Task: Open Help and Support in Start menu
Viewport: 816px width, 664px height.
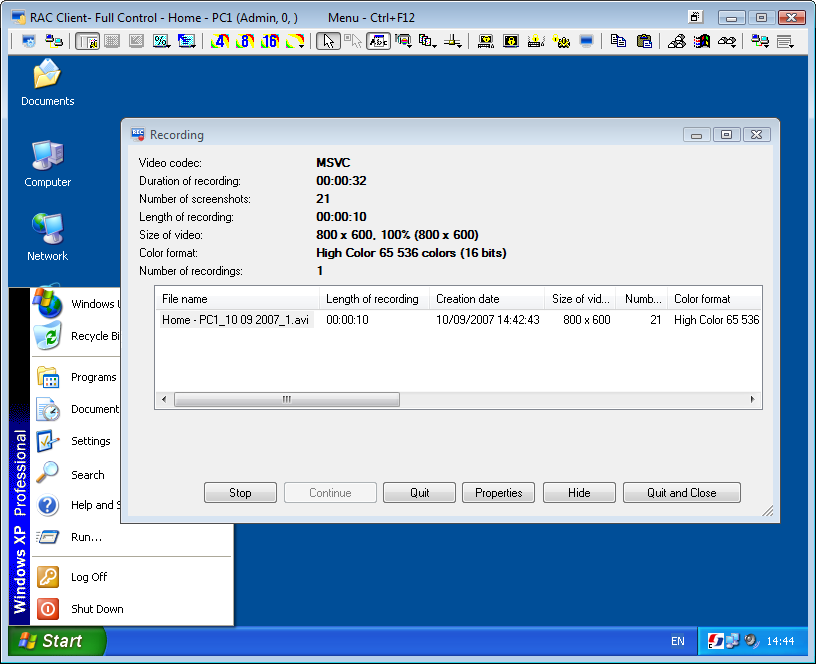Action: [x=76, y=505]
